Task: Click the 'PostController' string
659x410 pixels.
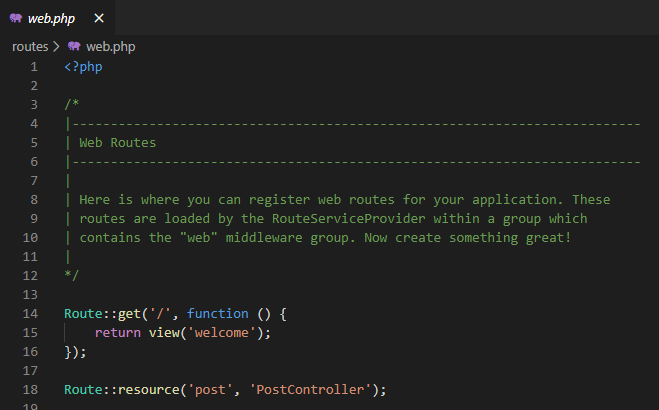Action: tap(312, 390)
